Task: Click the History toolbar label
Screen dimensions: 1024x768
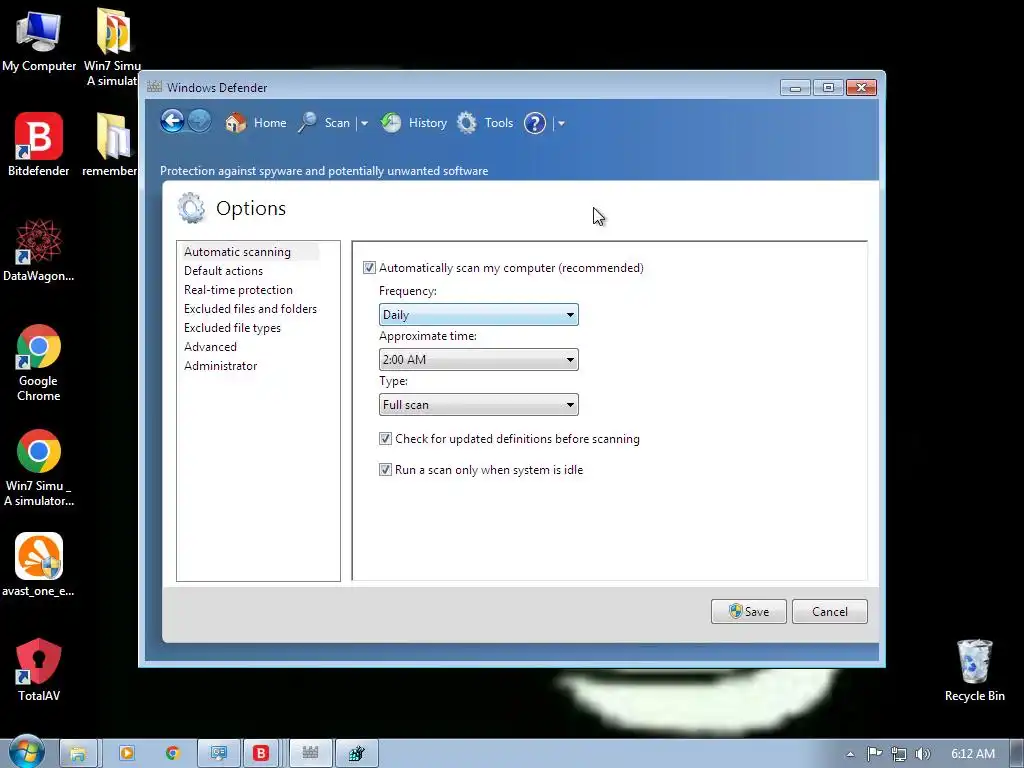Action: coord(428,123)
